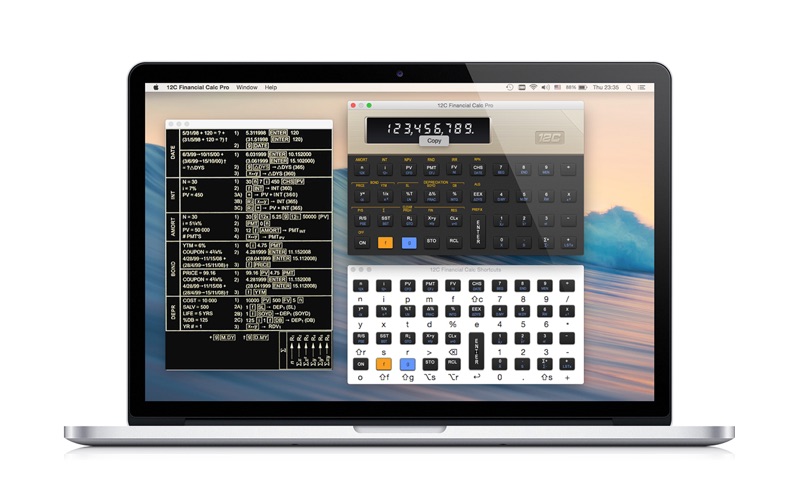Viewport: 800px width, 500px height.
Task: Click the SST key in calculator window
Action: (x=385, y=220)
